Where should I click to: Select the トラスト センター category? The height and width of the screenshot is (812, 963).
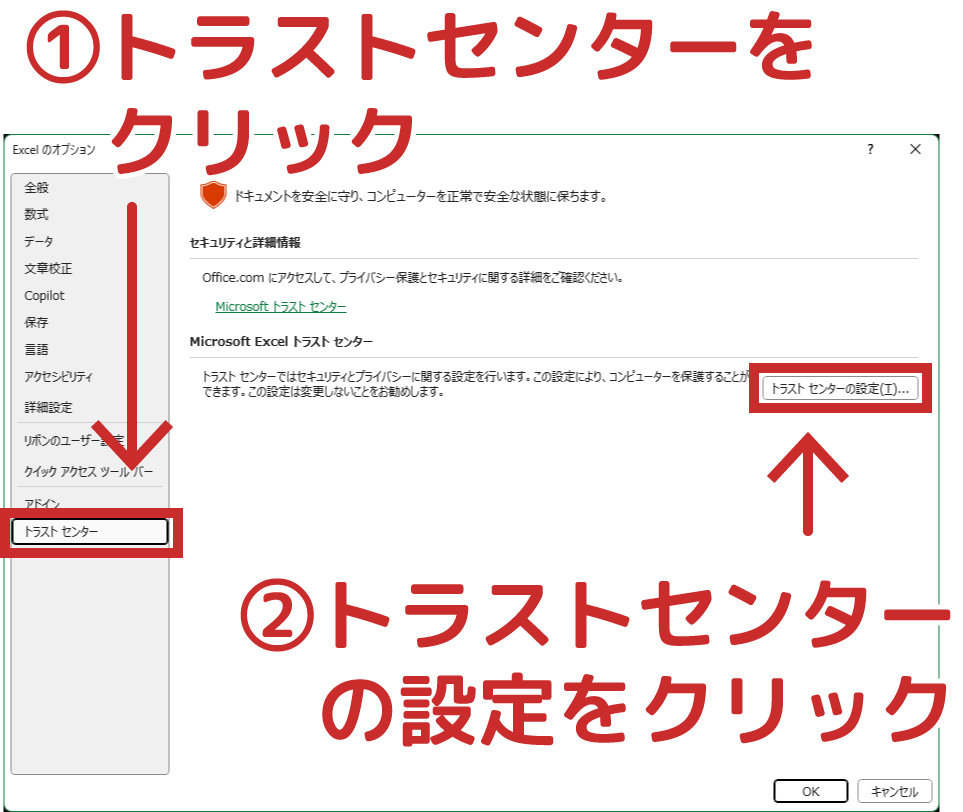click(x=90, y=532)
